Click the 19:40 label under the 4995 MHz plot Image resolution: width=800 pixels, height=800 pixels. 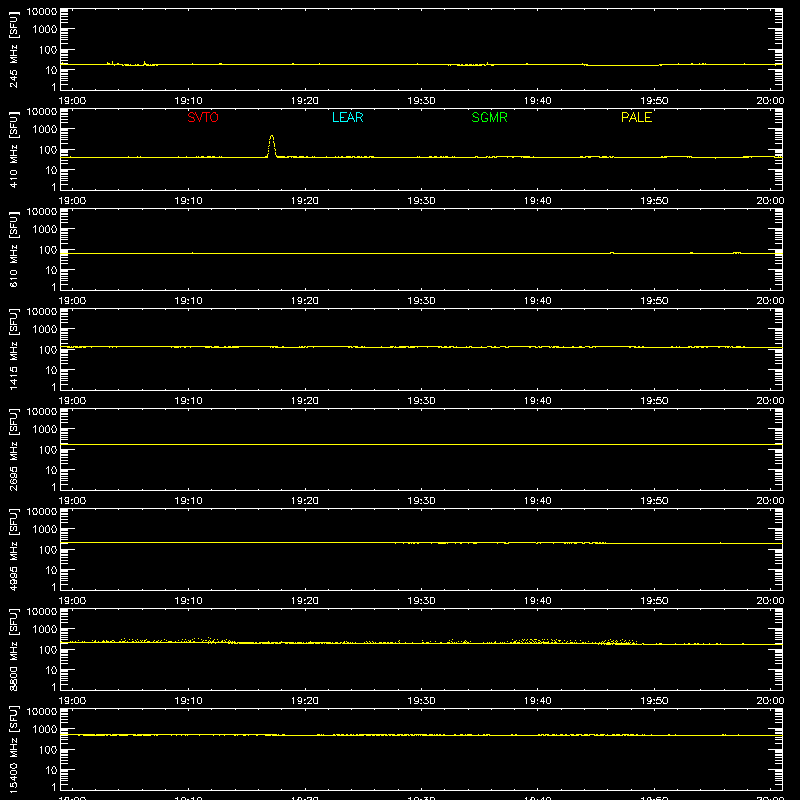point(538,601)
